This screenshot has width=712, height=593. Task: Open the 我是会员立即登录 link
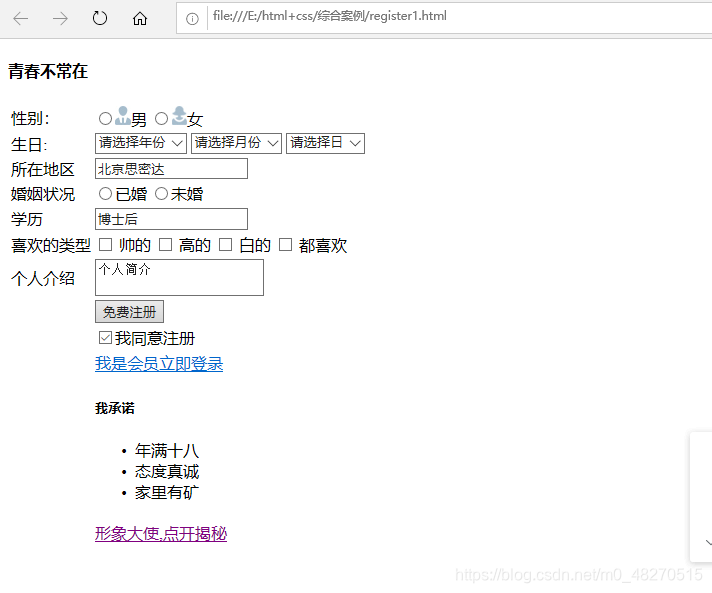(159, 364)
